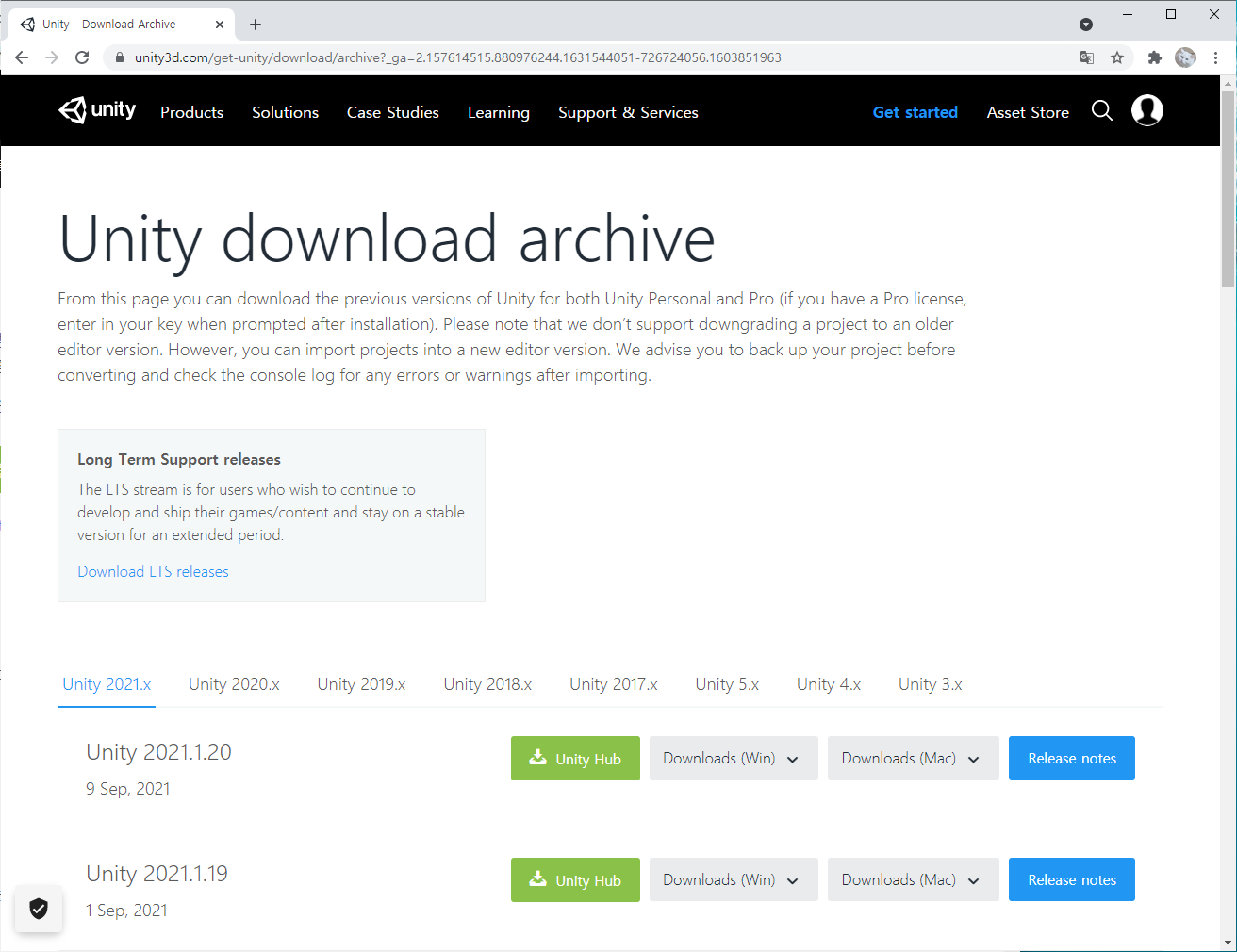
Task: Click the Chrome profile avatar in the toolbar
Action: point(1185,57)
